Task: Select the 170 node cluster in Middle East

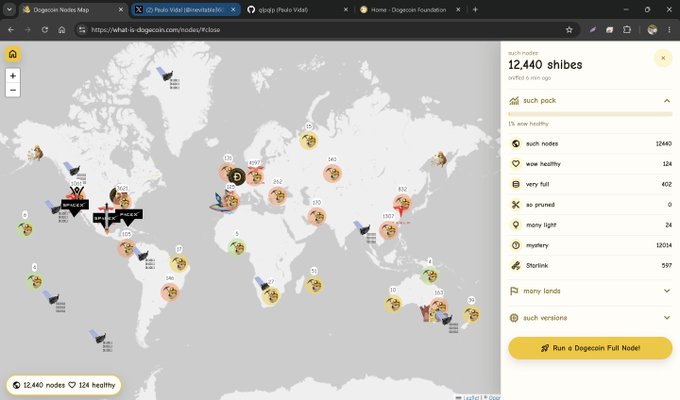Action: coord(317,216)
